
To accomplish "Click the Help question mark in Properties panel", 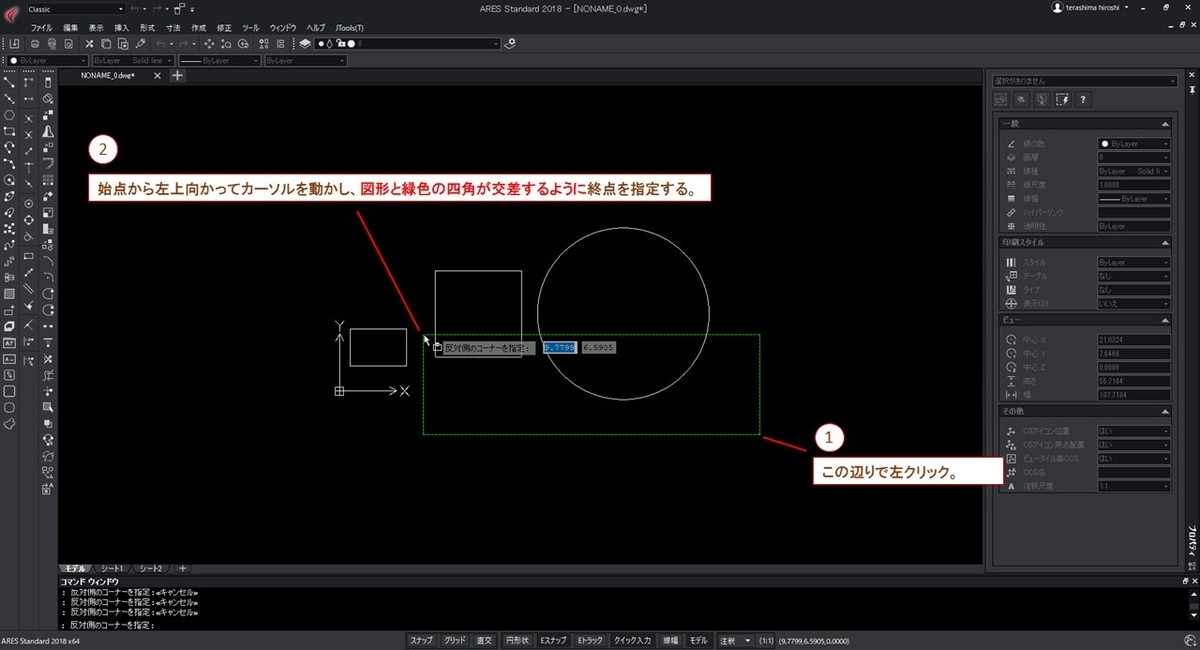I will click(x=1082, y=99).
